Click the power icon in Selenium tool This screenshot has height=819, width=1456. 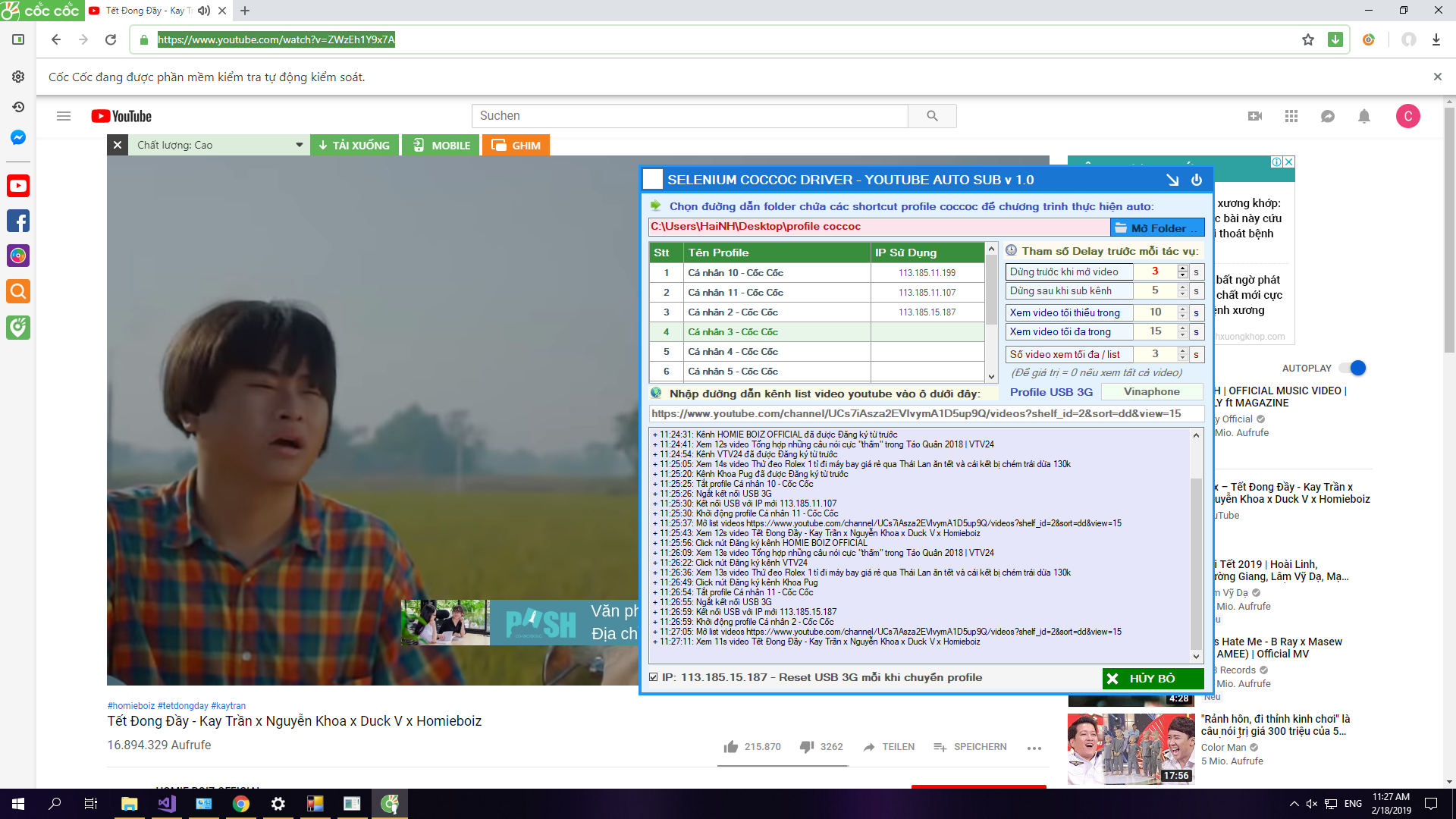pos(1197,180)
